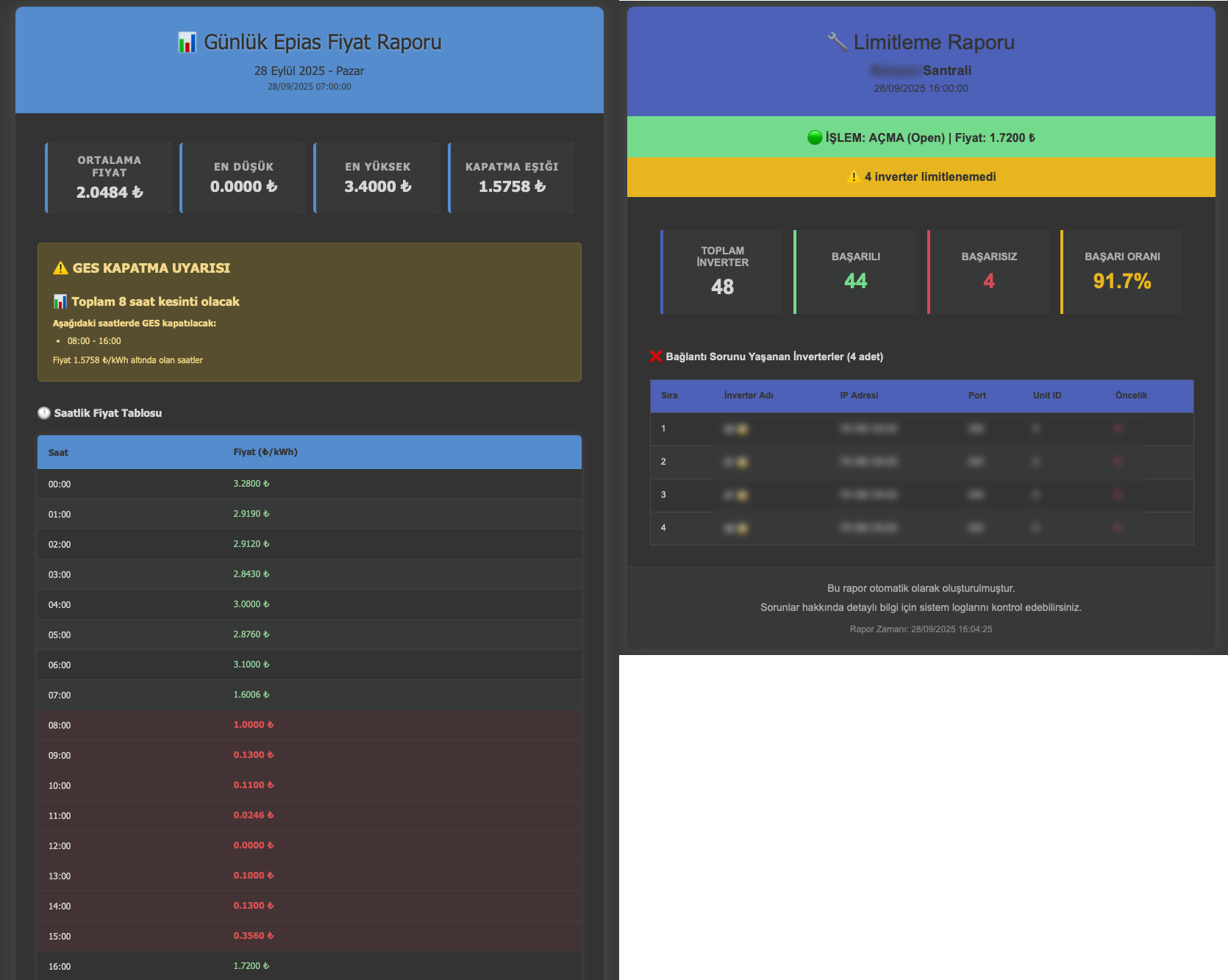1228x980 pixels.
Task: Click the warning triangle in GES KAPATMA UYARISI
Action: (60, 268)
